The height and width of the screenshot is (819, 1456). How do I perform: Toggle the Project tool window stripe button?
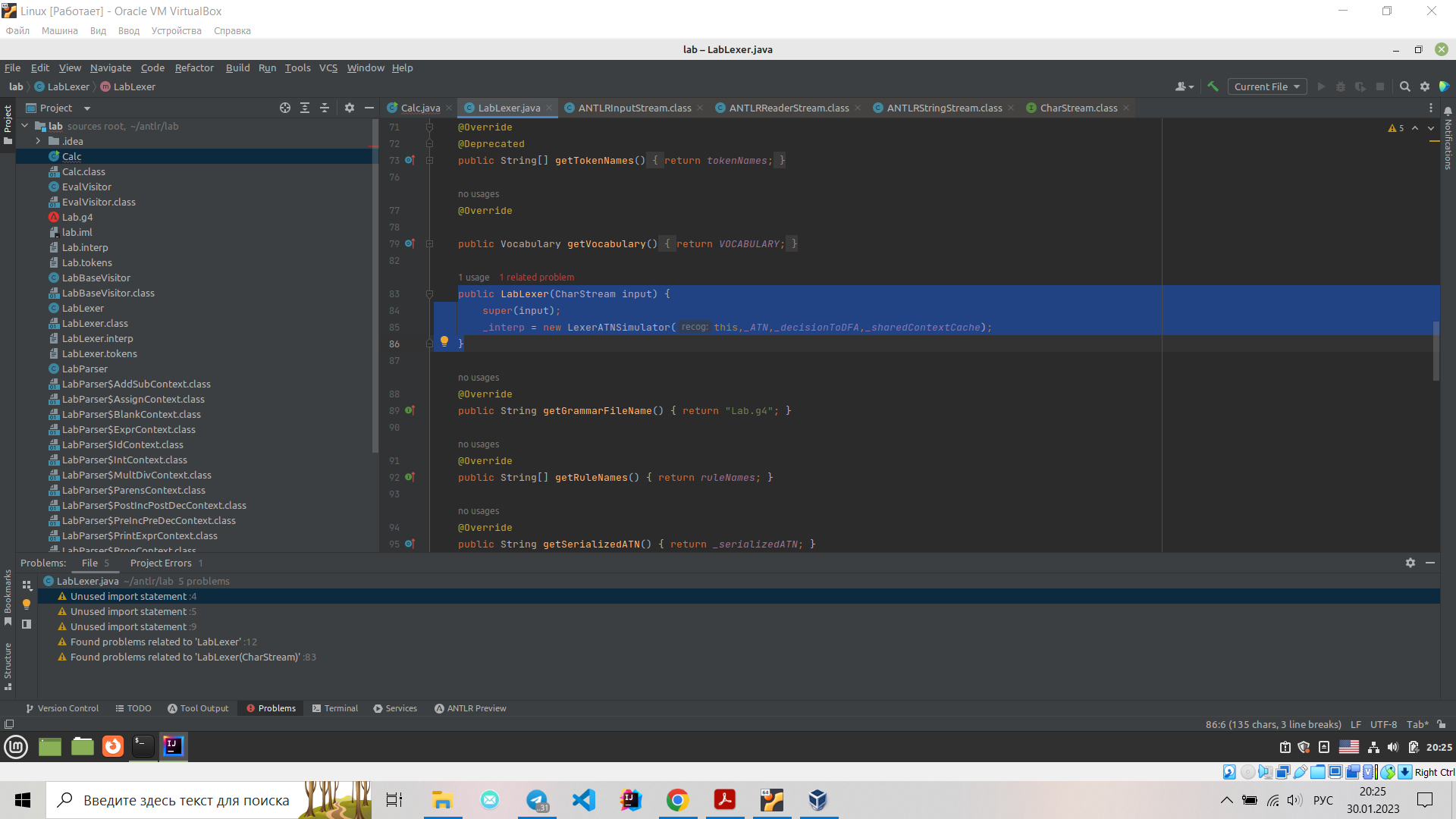[x=8, y=125]
